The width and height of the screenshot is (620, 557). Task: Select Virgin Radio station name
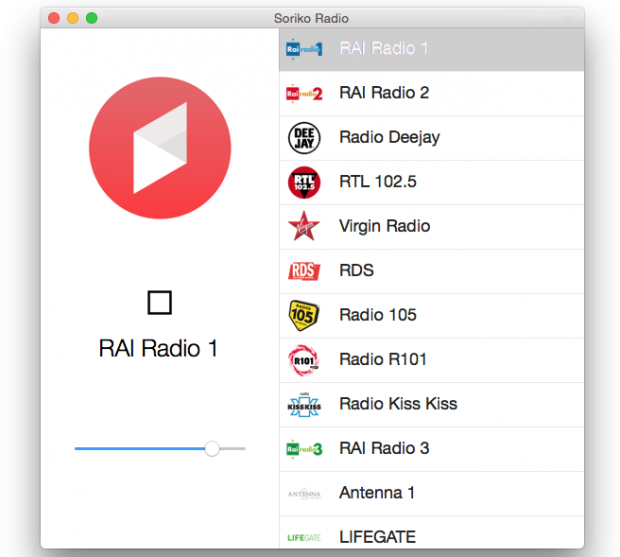[384, 226]
